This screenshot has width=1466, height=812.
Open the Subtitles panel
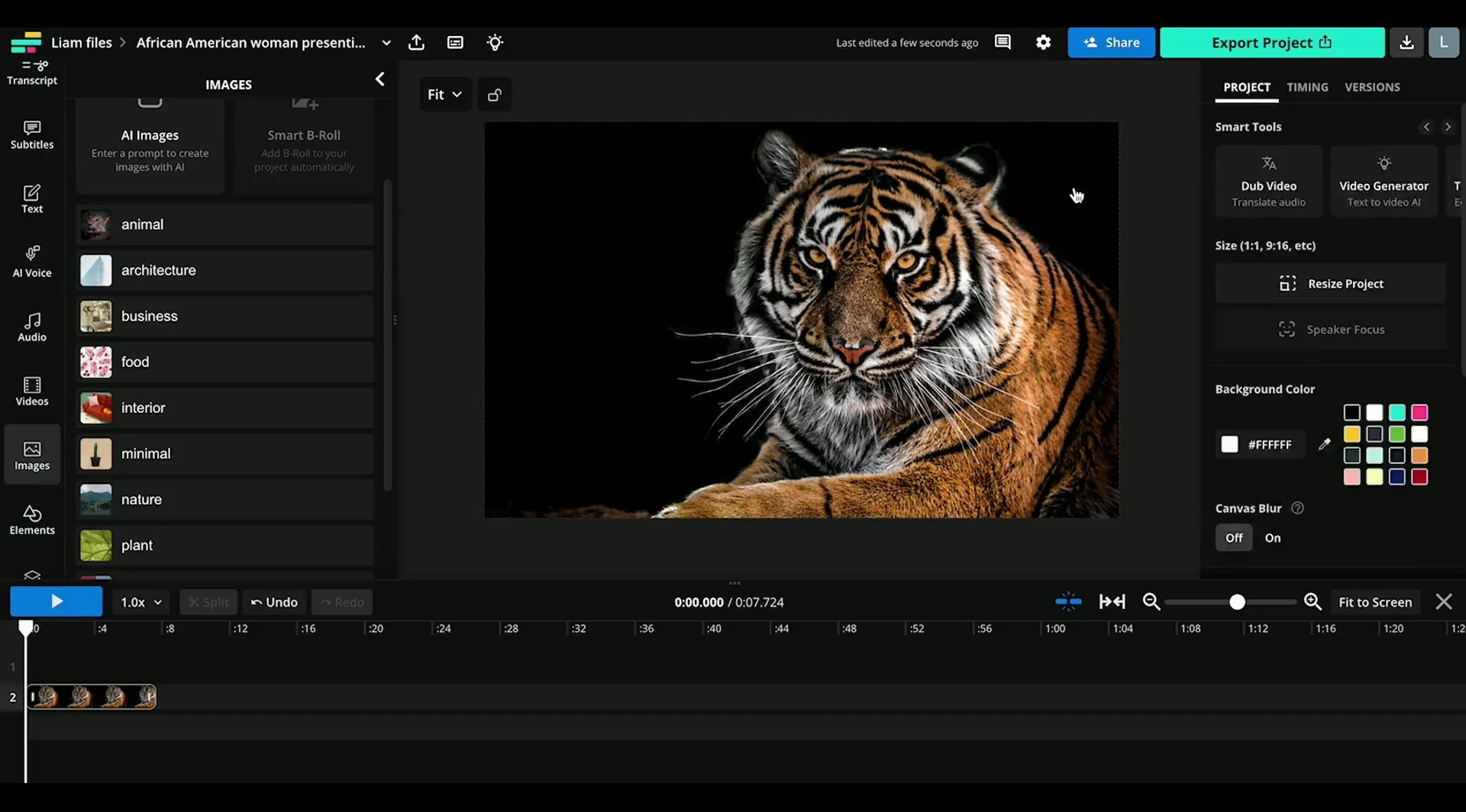click(31, 134)
